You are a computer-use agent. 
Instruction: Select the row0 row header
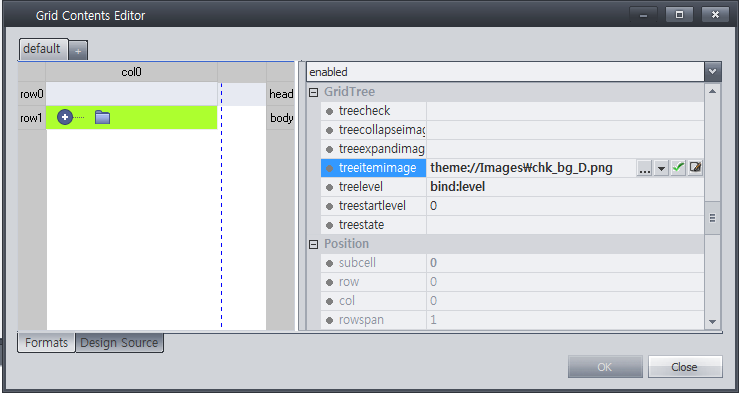[x=32, y=94]
